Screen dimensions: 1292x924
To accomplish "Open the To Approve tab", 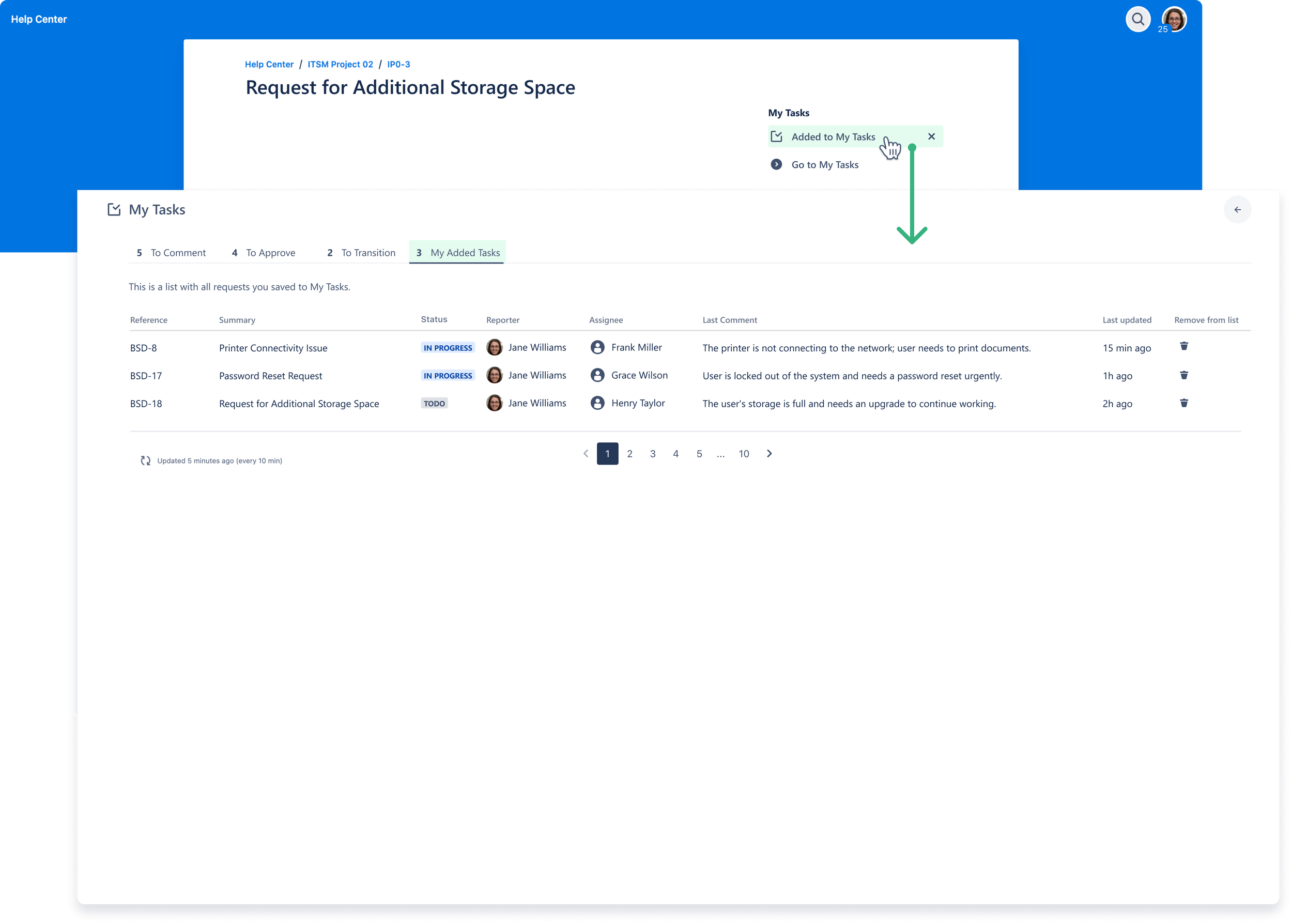I will tap(264, 253).
